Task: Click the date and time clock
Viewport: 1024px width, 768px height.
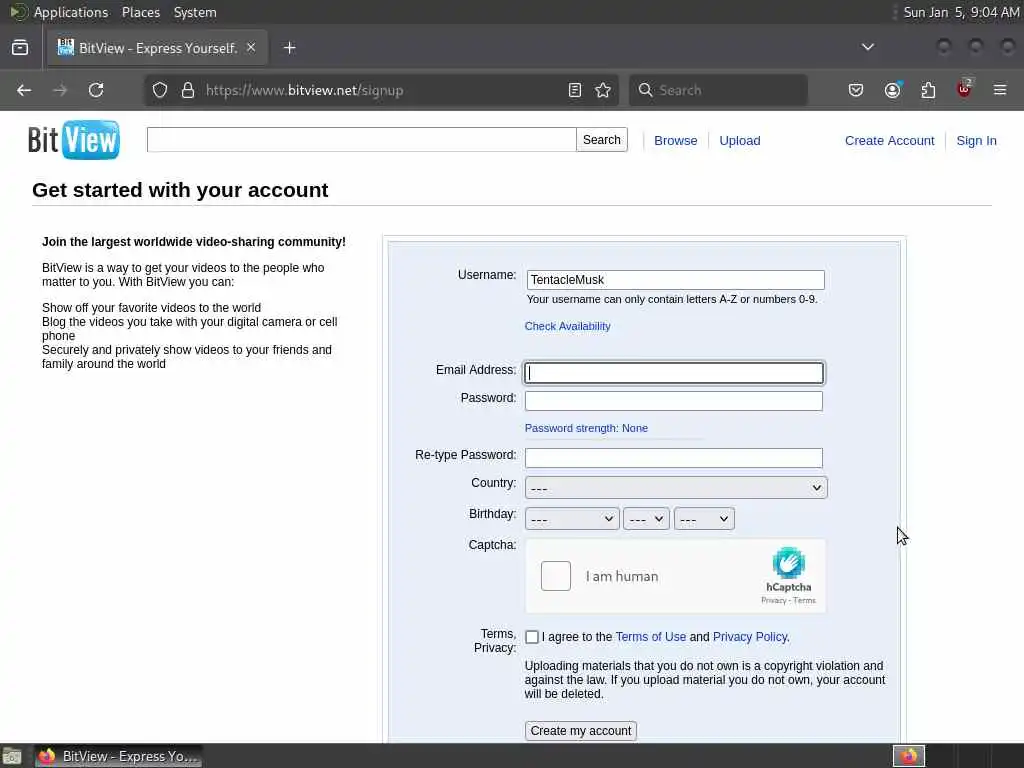Action: [x=961, y=12]
